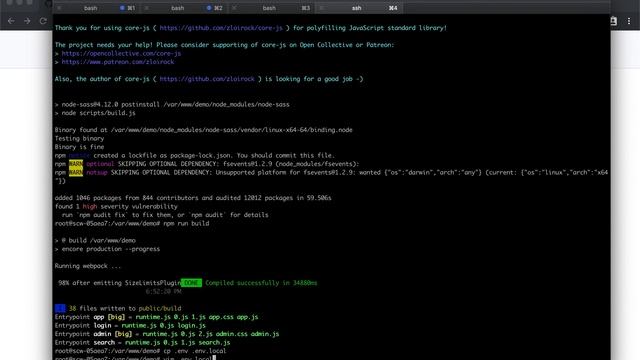Viewport: 640px width, 360px height.
Task: Close the ssh tab
Action: point(322,8)
